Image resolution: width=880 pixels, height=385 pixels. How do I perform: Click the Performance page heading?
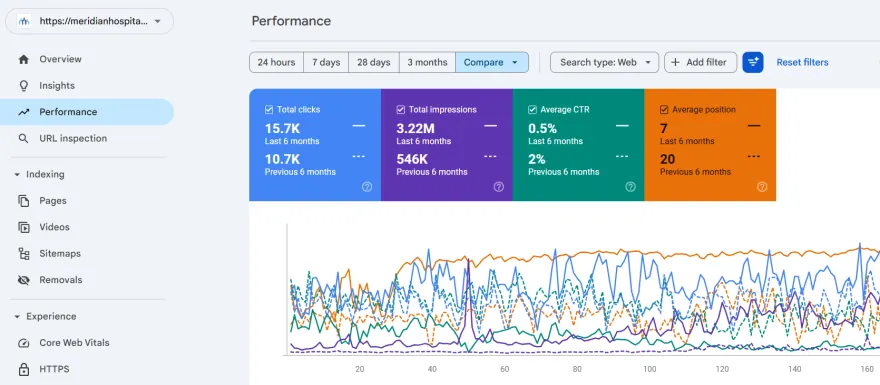point(291,21)
